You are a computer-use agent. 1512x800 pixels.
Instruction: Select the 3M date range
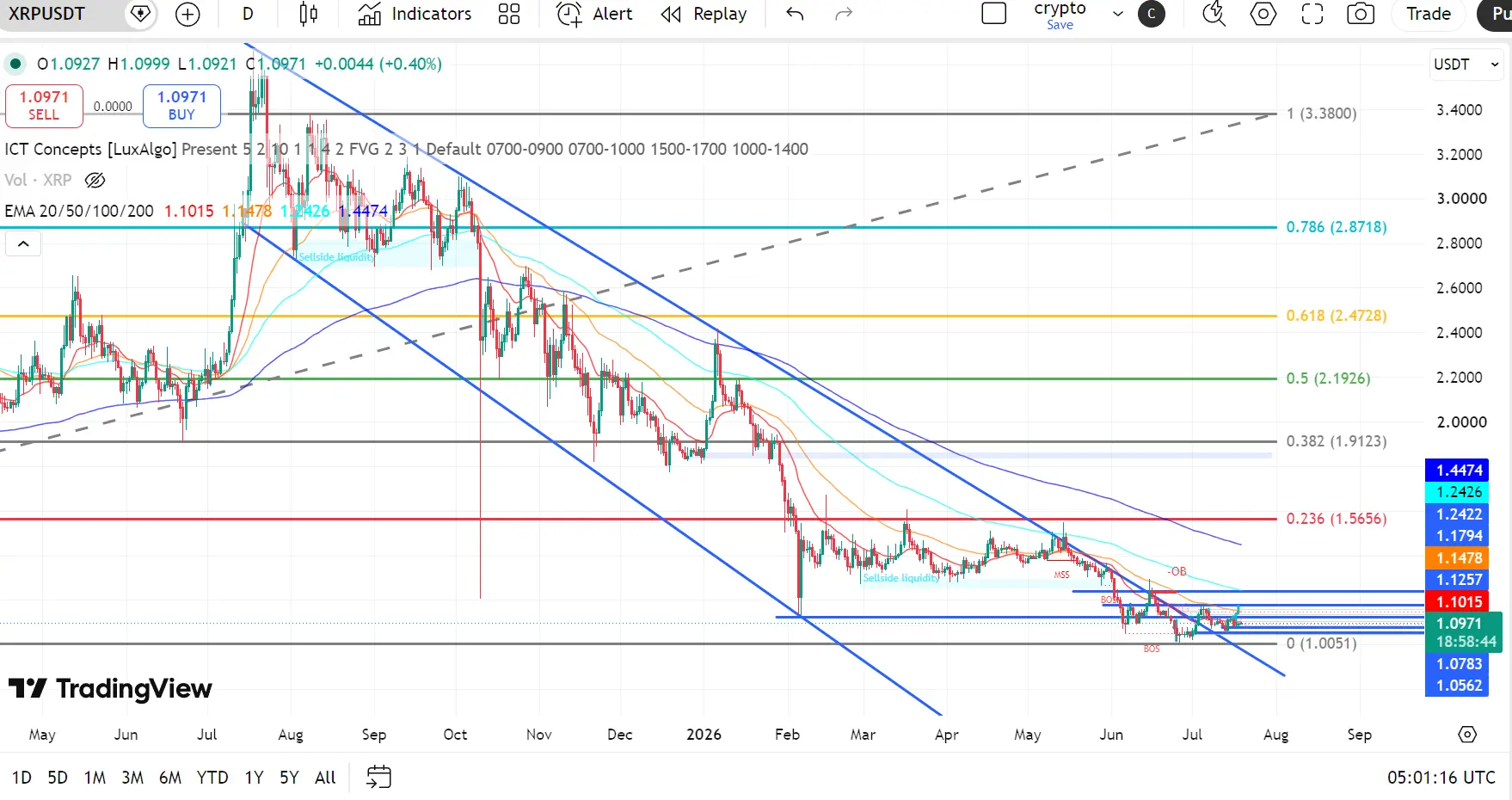(132, 778)
